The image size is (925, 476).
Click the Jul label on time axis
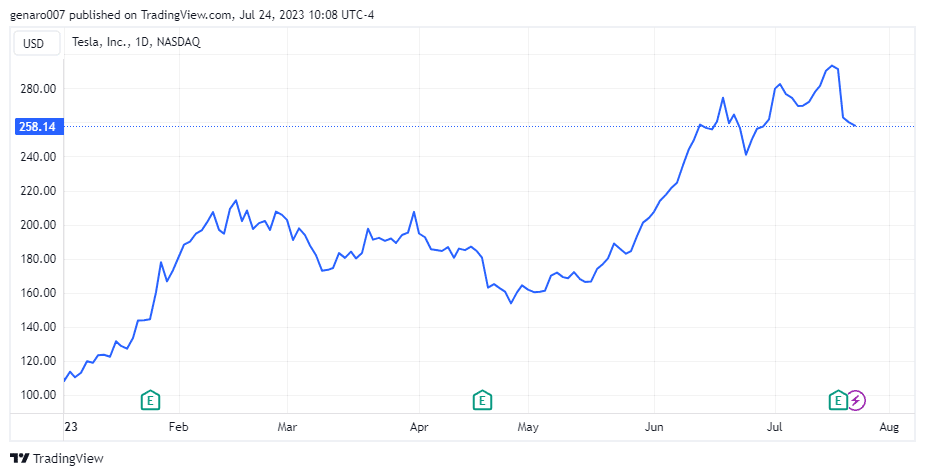[x=775, y=426]
